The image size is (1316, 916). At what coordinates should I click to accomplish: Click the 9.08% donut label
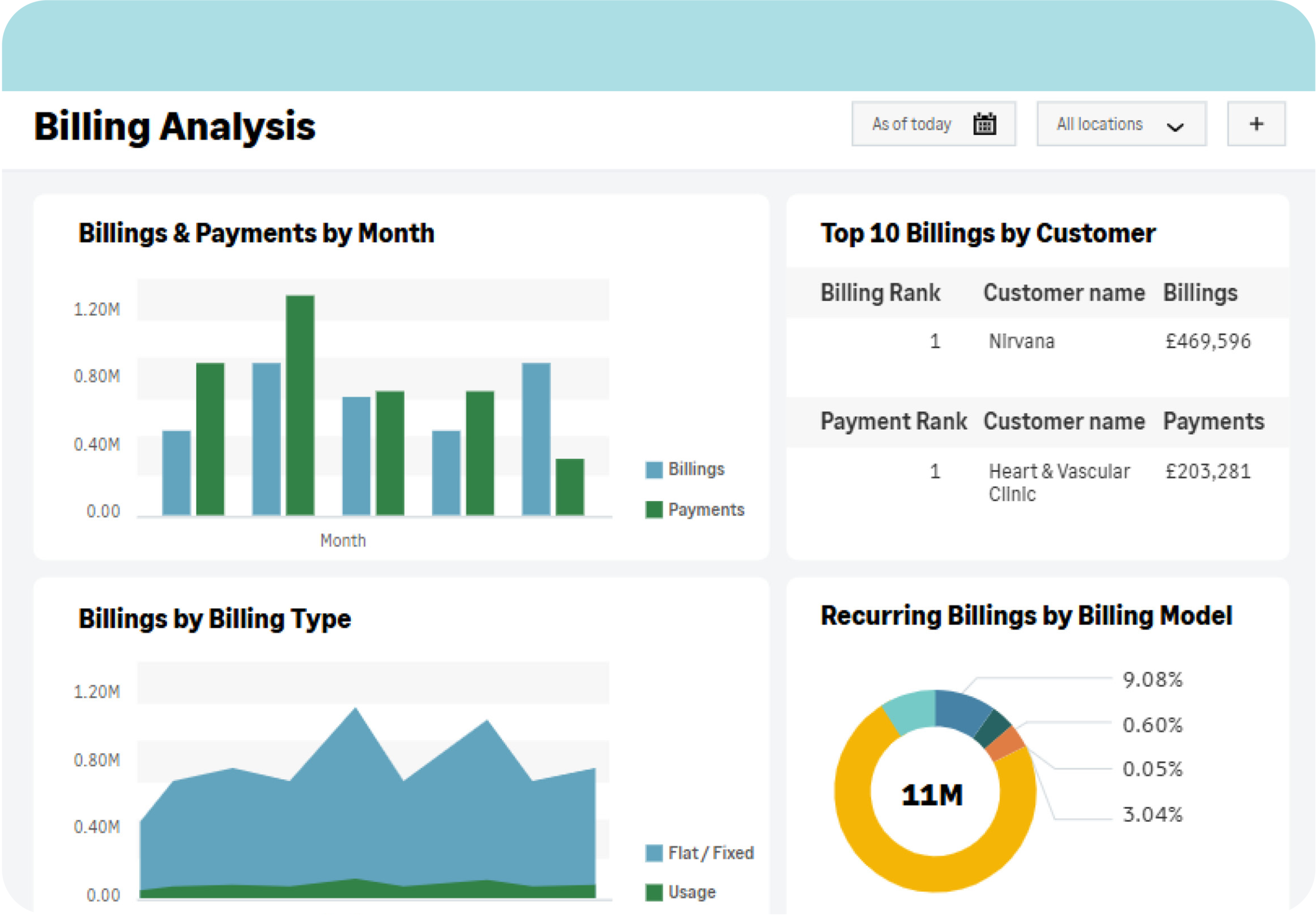[1152, 680]
